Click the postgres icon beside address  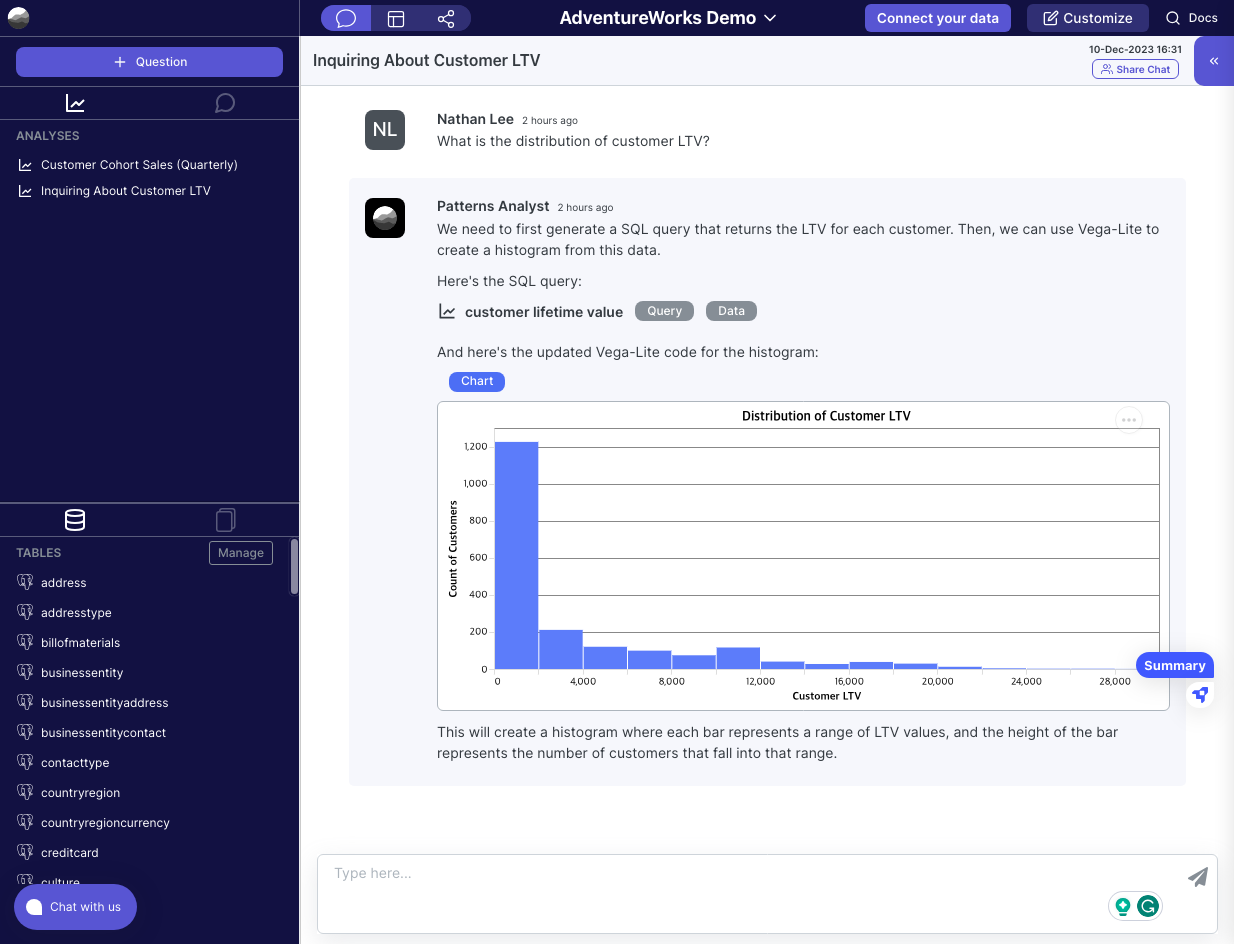point(26,582)
